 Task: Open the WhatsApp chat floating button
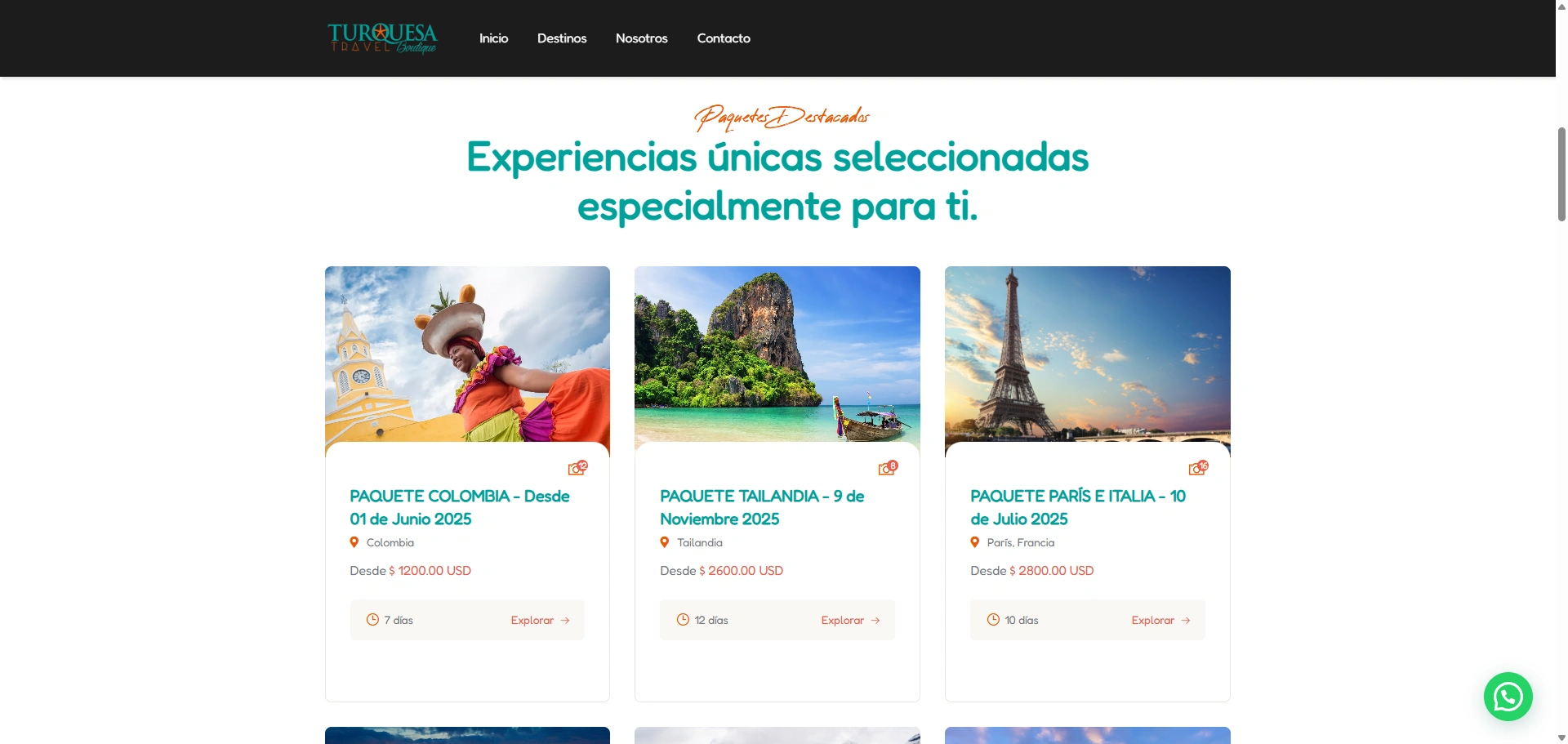click(x=1508, y=697)
